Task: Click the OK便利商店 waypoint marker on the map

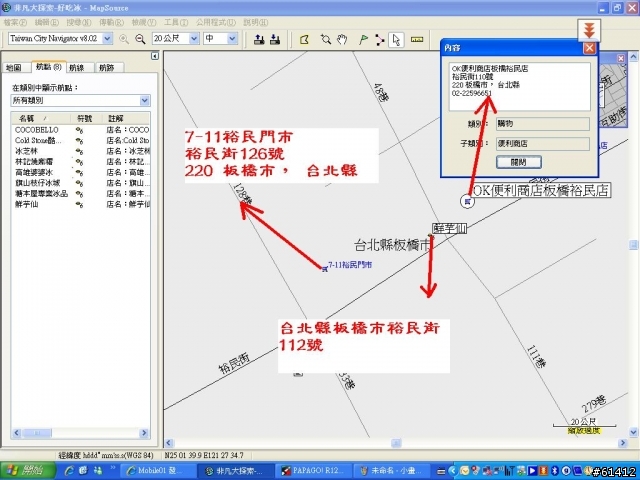Action: pyautogui.click(x=467, y=201)
